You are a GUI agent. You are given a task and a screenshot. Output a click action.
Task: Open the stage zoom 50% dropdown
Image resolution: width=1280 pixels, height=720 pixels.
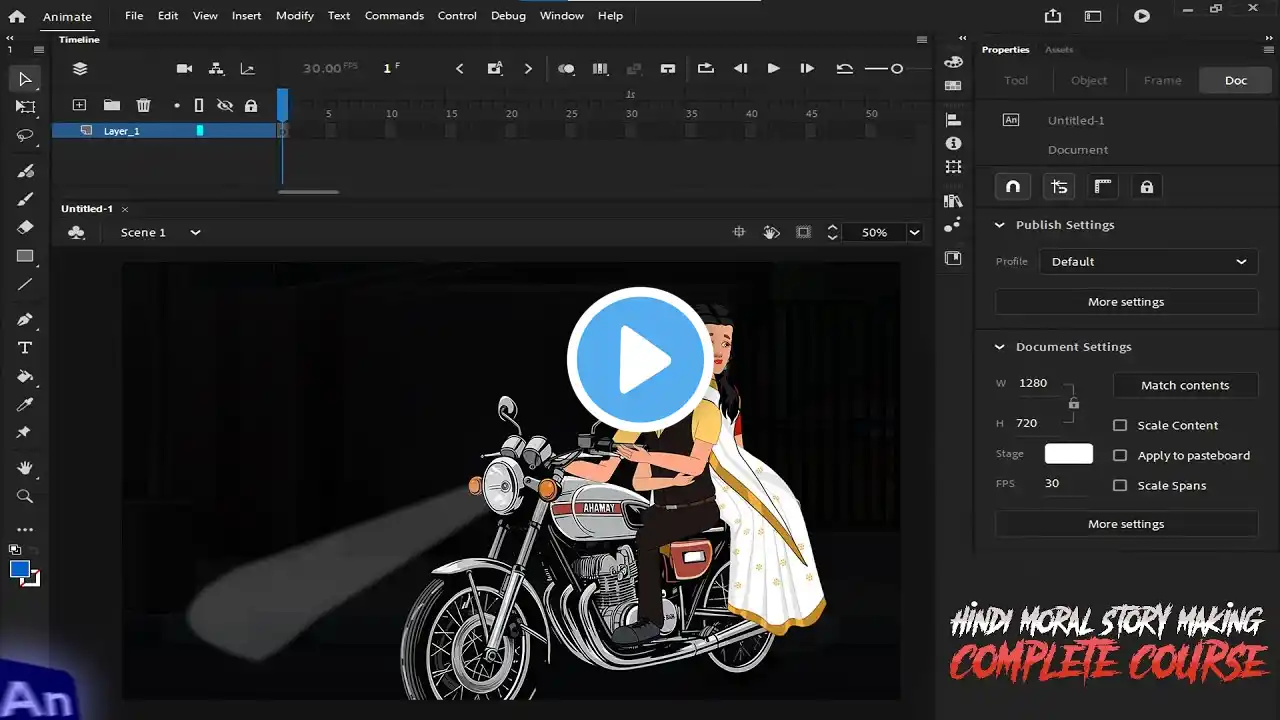pos(914,232)
